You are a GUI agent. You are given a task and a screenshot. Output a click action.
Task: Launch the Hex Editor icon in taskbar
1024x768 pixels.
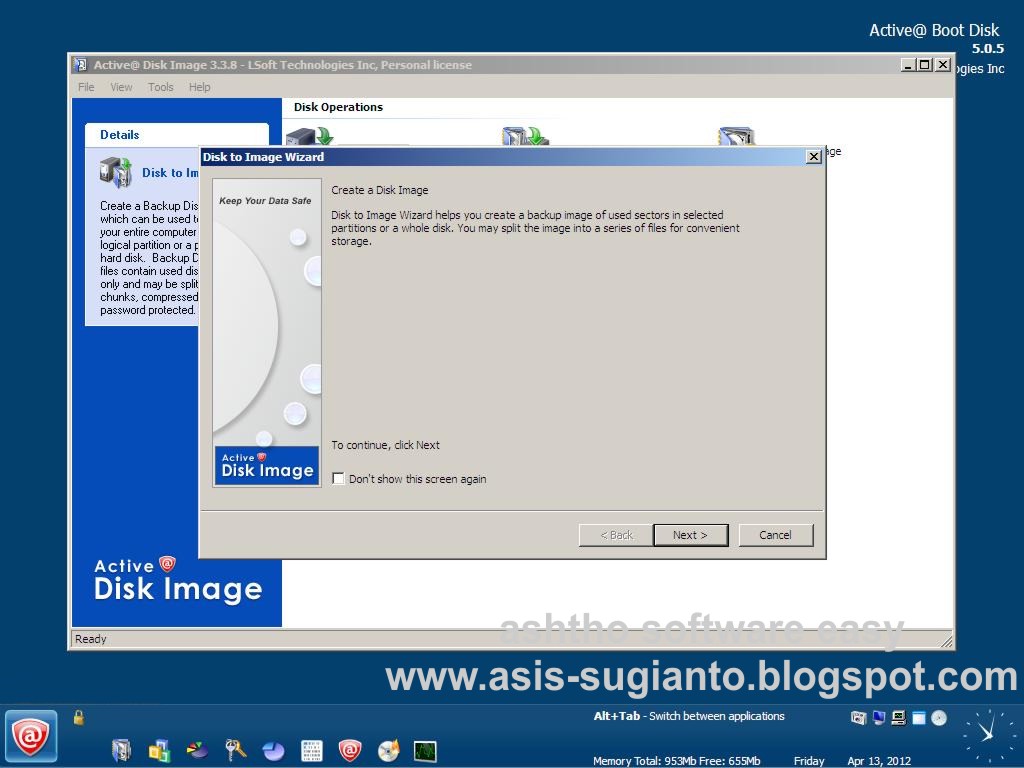coord(311,750)
